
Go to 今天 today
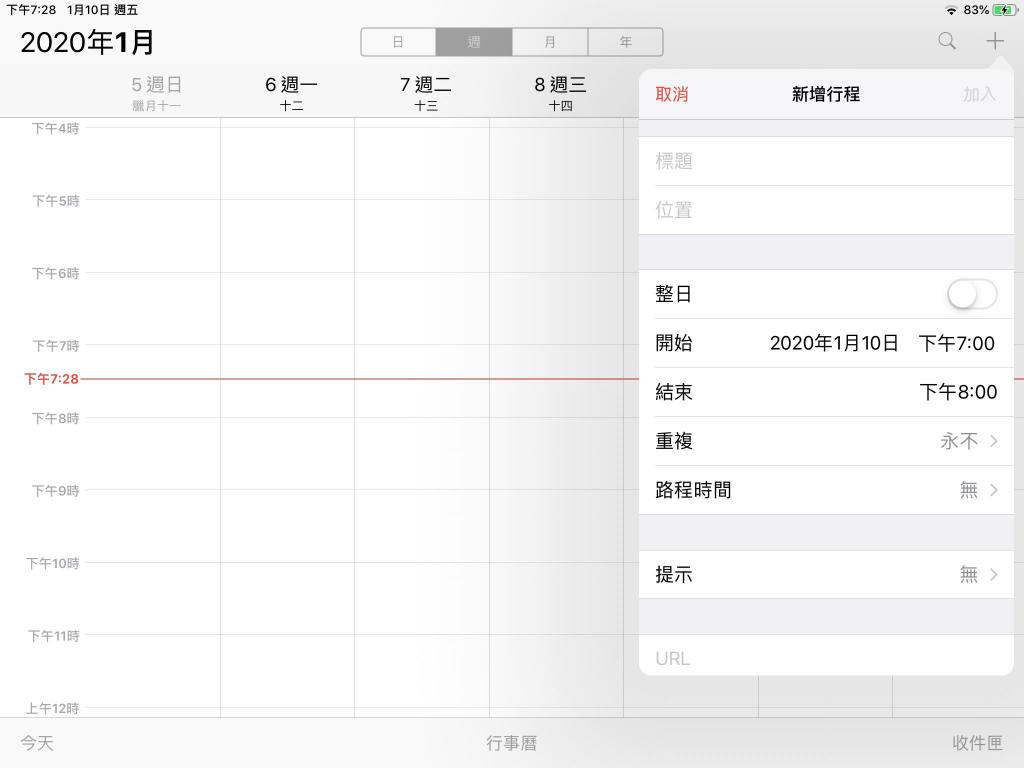[37, 743]
